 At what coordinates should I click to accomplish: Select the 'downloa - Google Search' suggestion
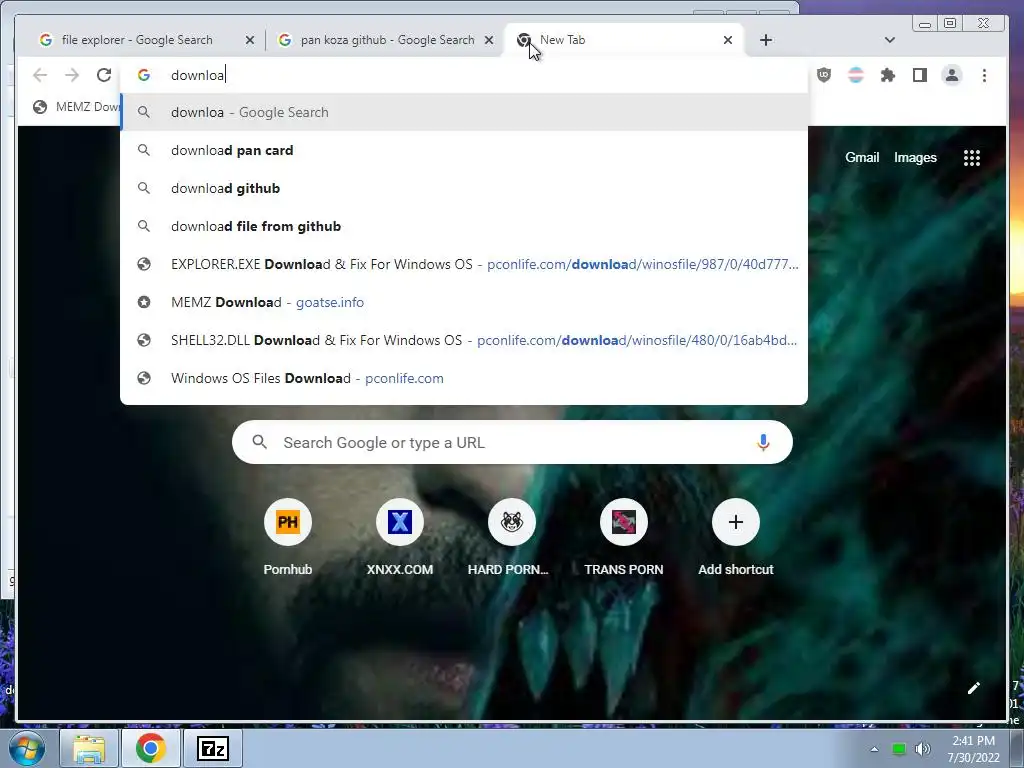click(x=464, y=112)
